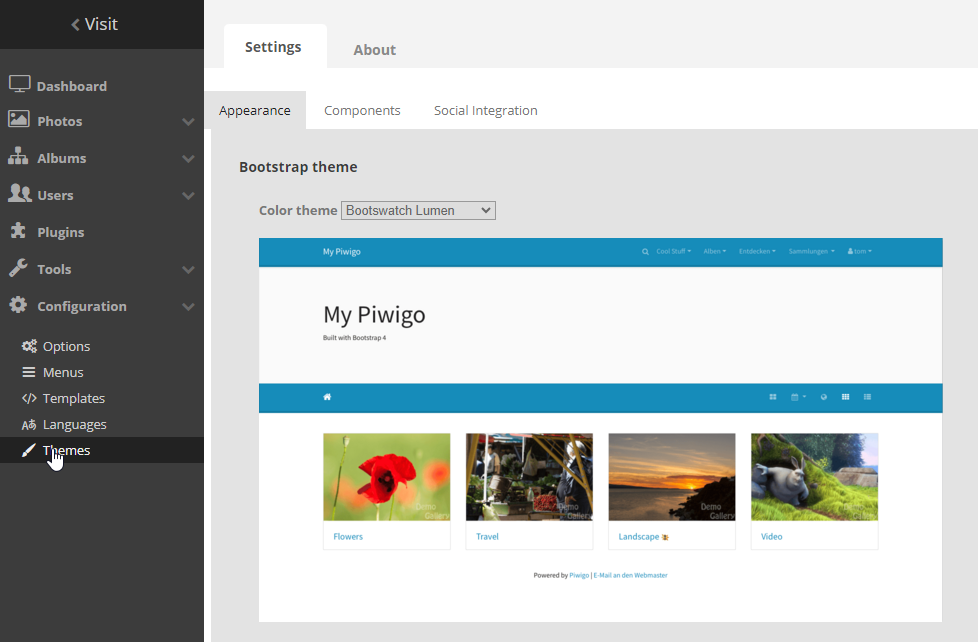Click the Configuration gear icon
The width and height of the screenshot is (978, 642).
(x=18, y=305)
